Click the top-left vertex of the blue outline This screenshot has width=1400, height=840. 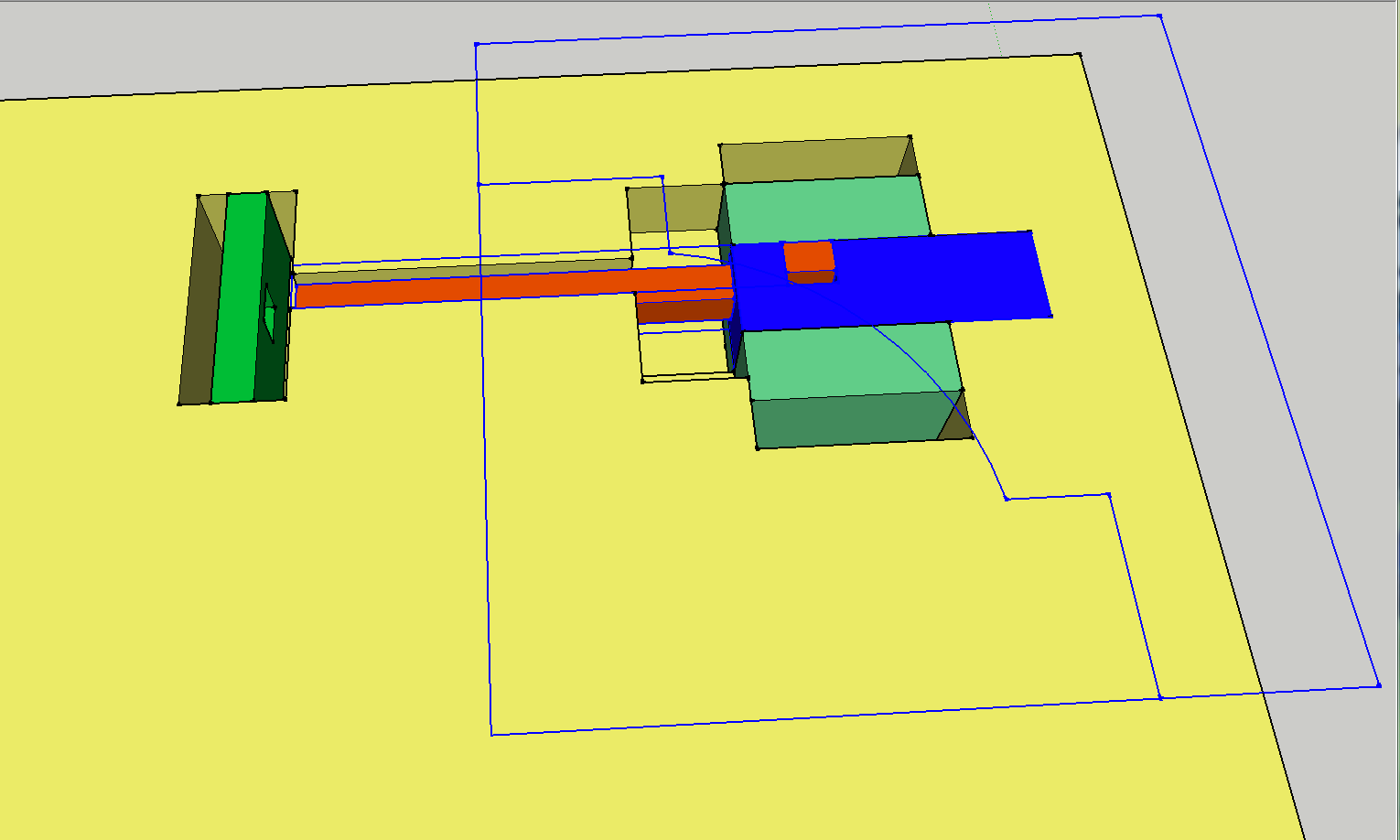click(477, 44)
